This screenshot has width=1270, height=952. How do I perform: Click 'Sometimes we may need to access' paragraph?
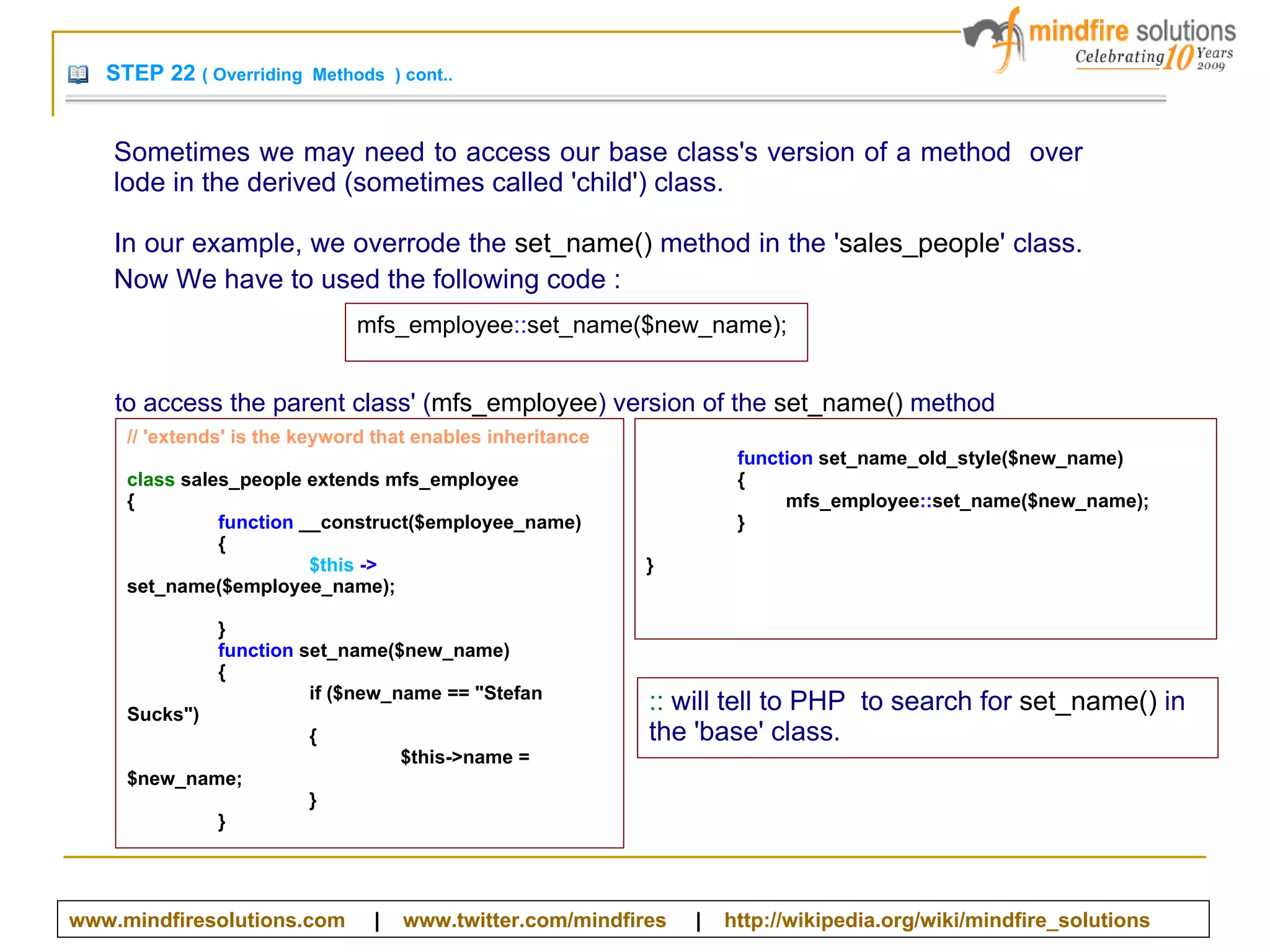598,167
